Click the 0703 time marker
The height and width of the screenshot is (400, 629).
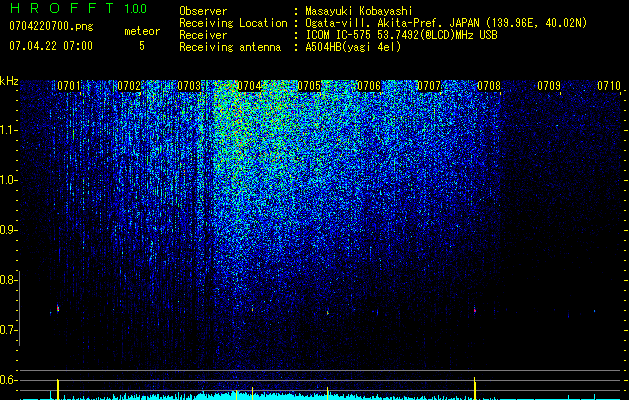[189, 86]
